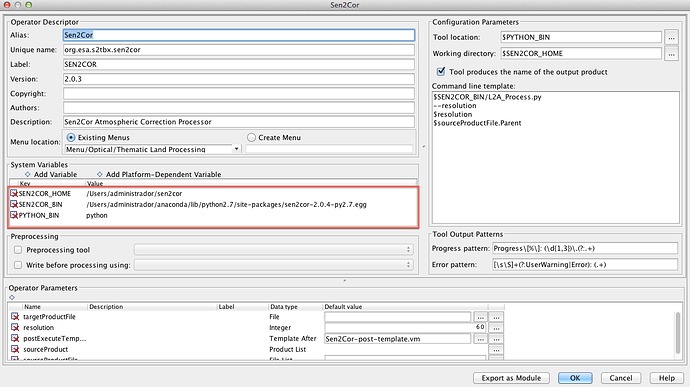Select the Template After data type cell
The image size is (690, 387).
[295, 339]
